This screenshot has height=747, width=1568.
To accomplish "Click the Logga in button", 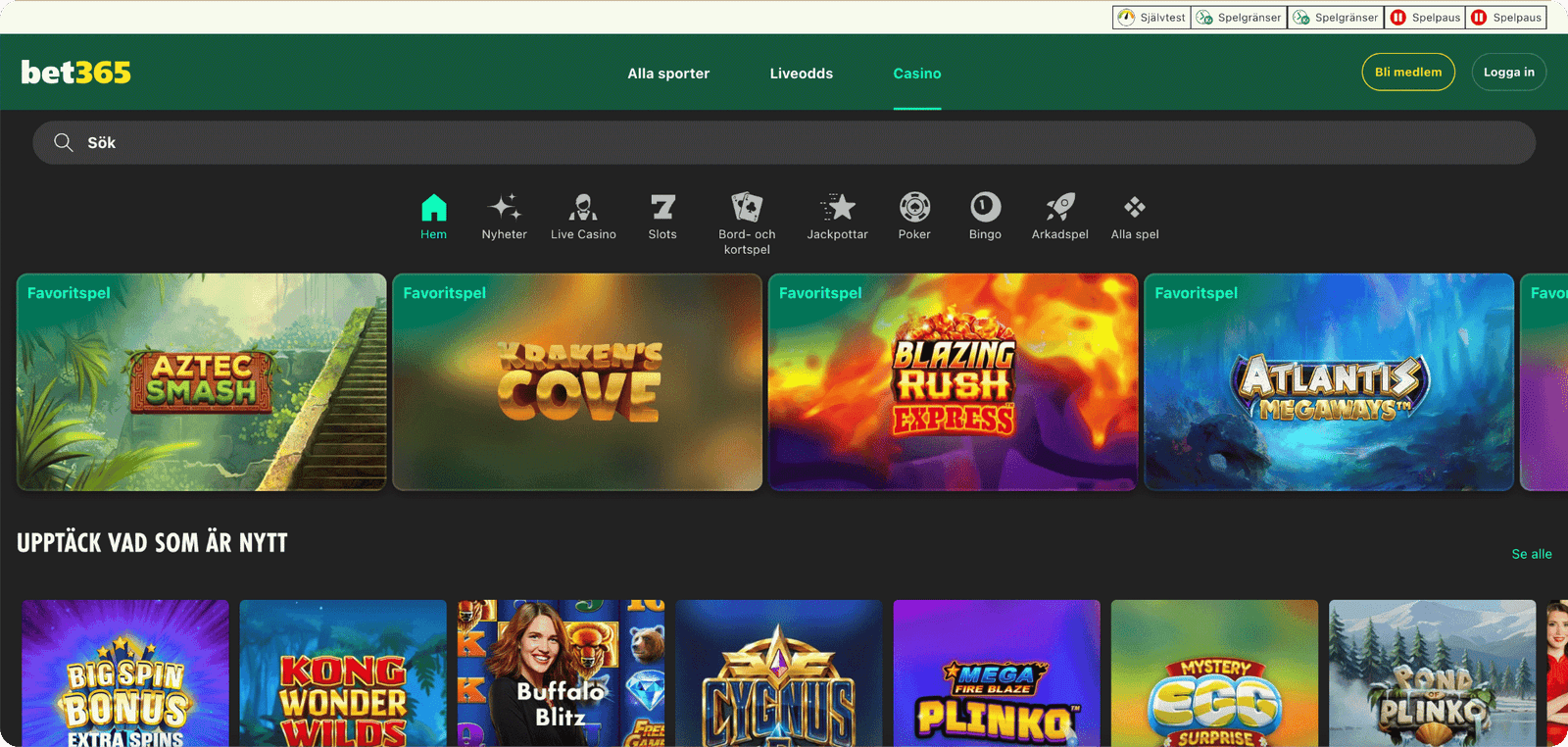I will (x=1509, y=73).
